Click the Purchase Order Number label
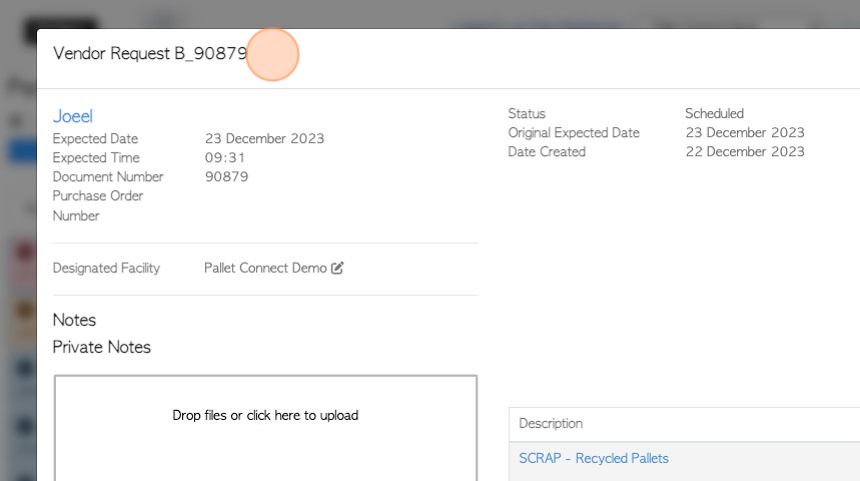This screenshot has height=481, width=860. click(98, 206)
